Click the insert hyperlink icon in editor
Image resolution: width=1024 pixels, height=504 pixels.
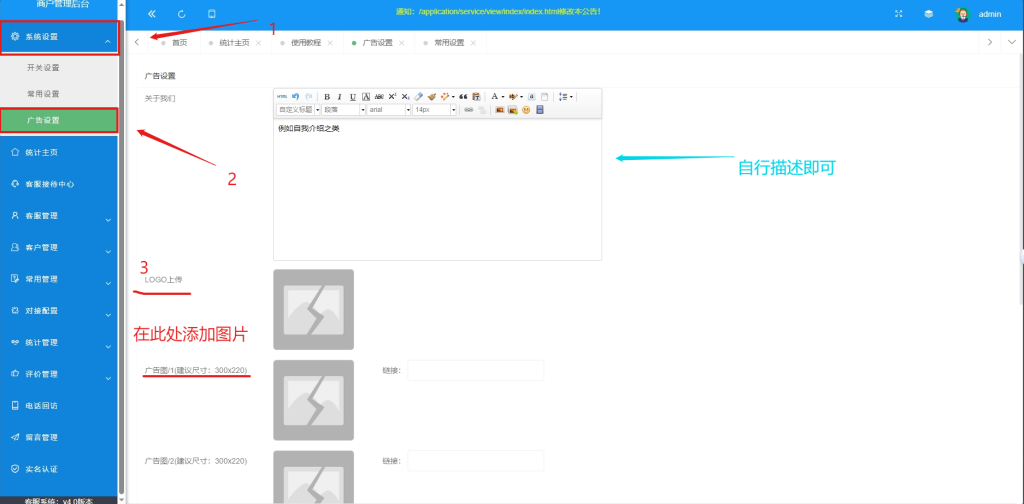(468, 110)
